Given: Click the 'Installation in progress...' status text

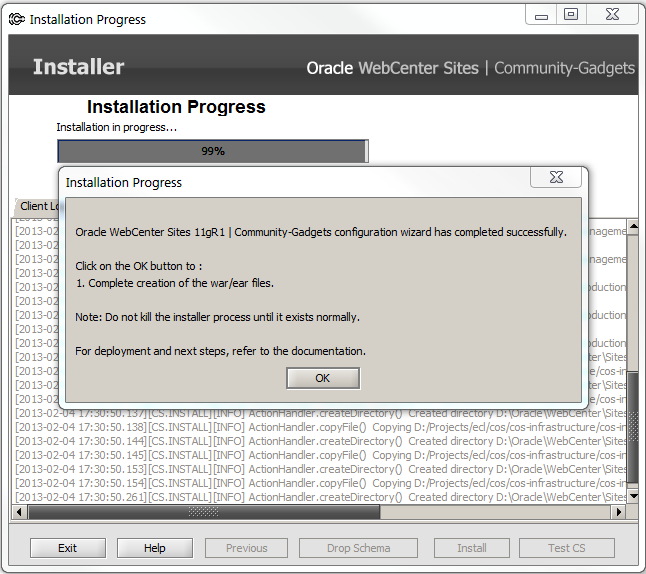Looking at the screenshot, I should (117, 127).
